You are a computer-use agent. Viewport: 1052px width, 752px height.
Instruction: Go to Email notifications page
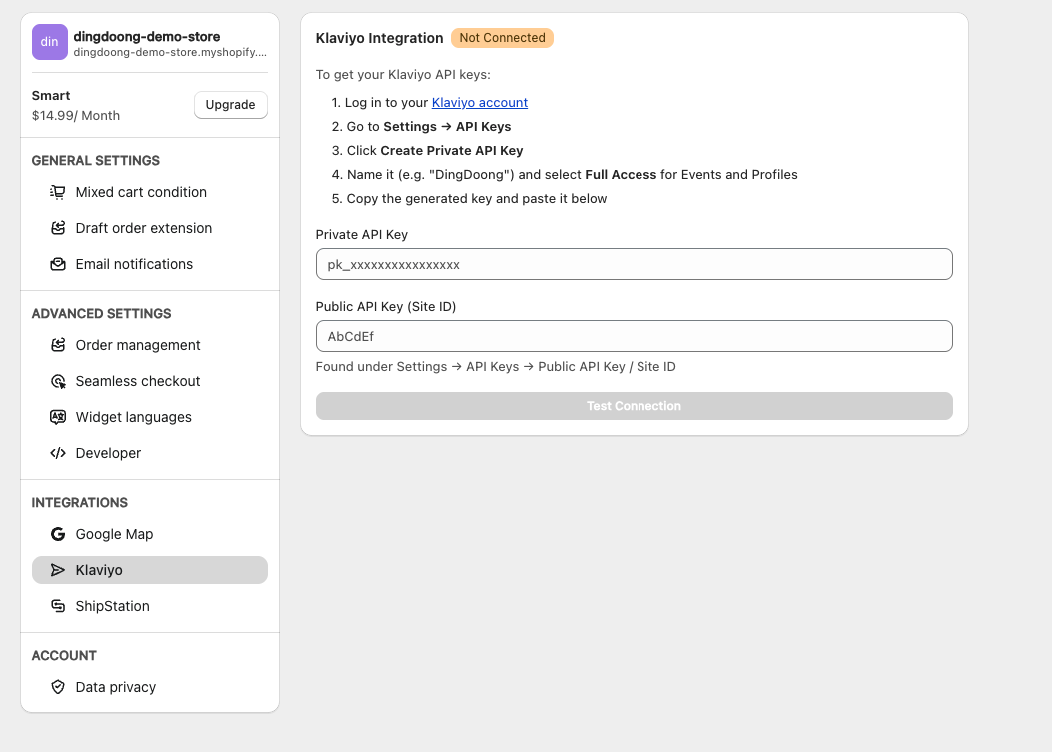pos(150,264)
